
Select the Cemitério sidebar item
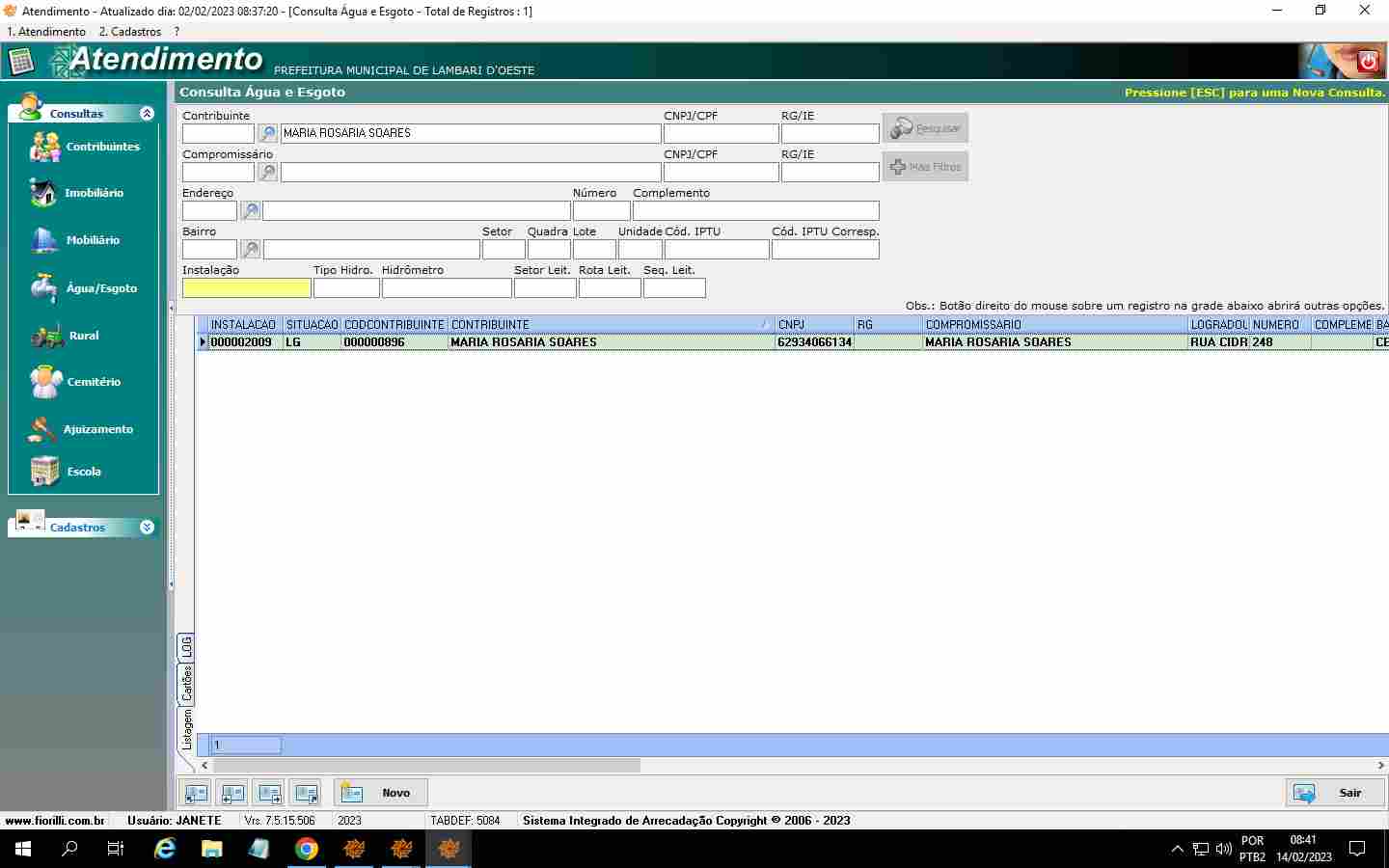pyautogui.click(x=44, y=382)
